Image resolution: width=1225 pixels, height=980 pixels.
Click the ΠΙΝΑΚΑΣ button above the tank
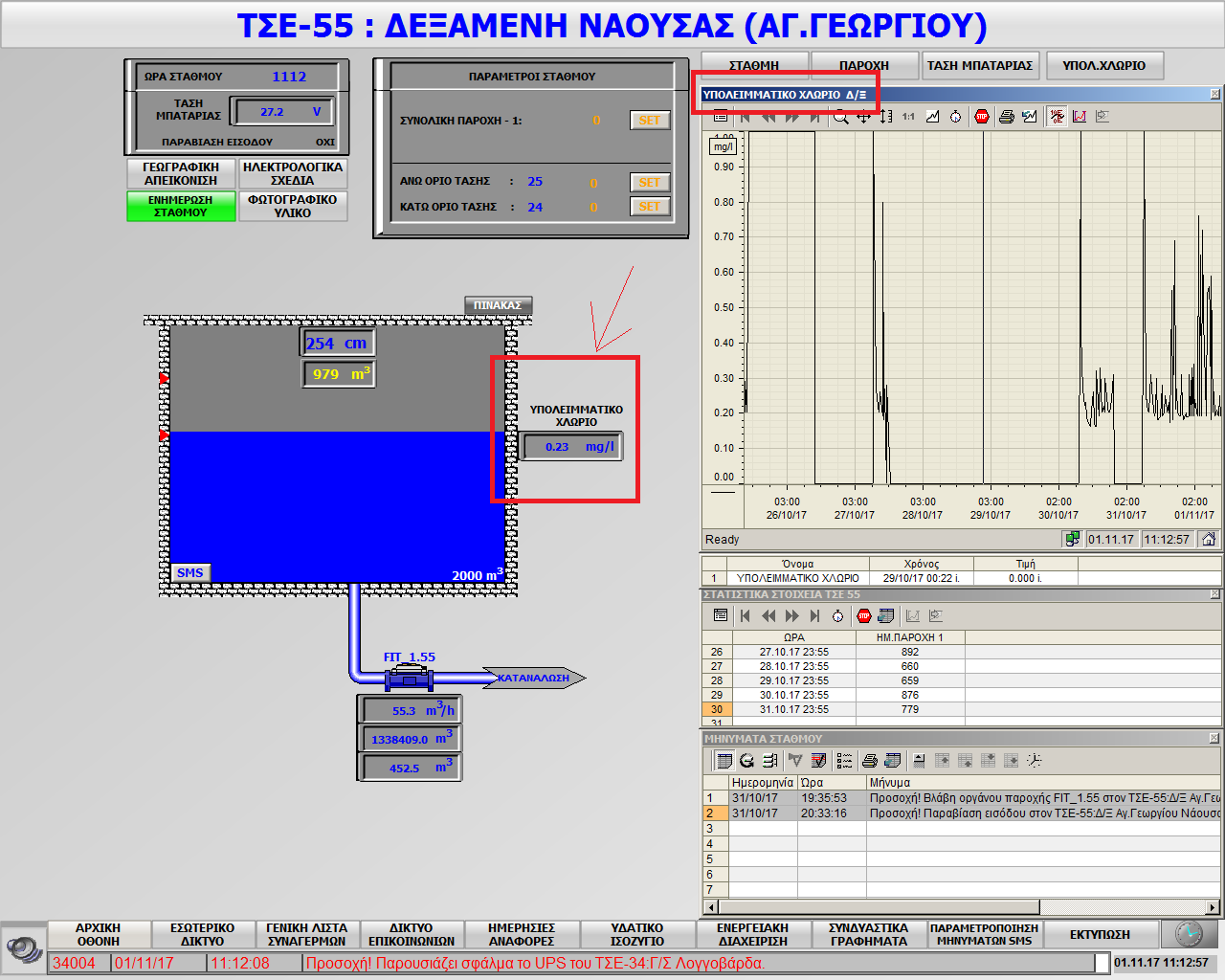(x=497, y=305)
